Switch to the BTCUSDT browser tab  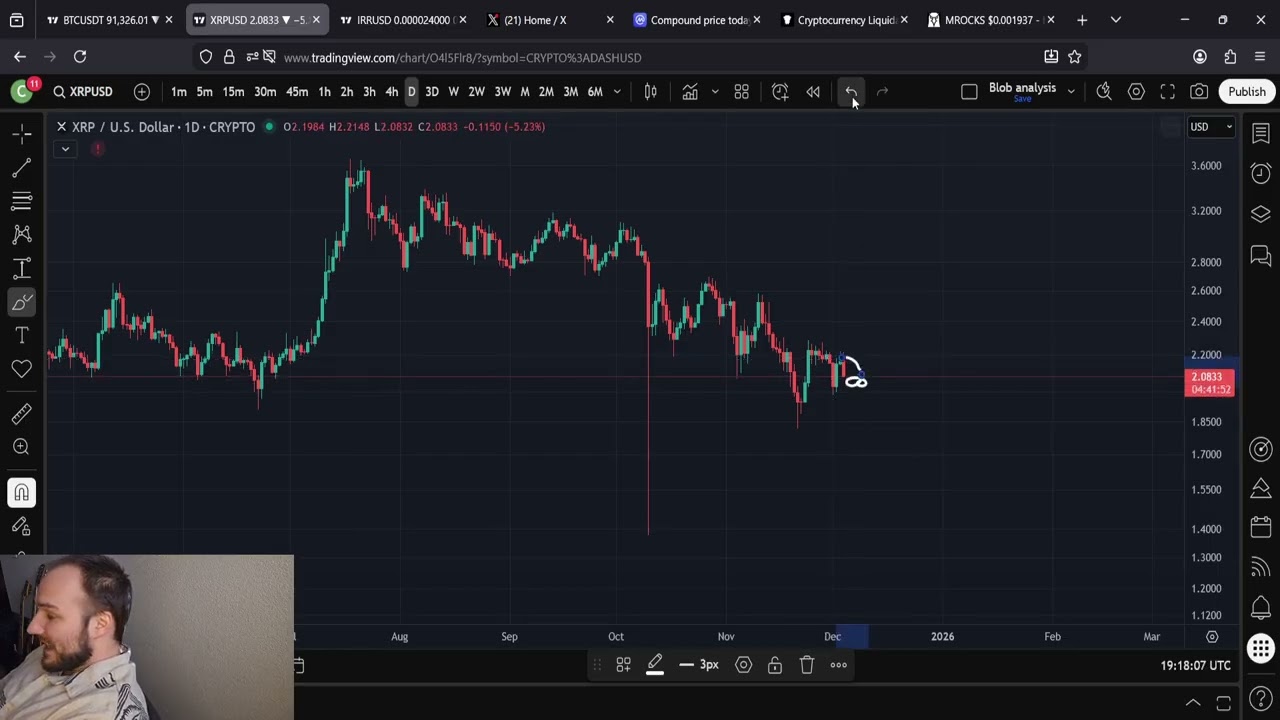107,20
